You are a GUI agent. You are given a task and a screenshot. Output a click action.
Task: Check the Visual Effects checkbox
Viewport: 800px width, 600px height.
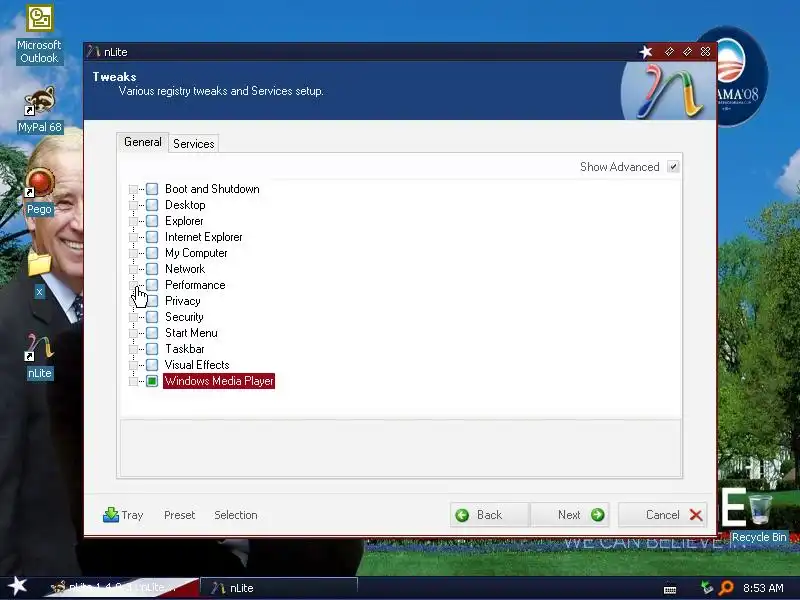point(152,365)
